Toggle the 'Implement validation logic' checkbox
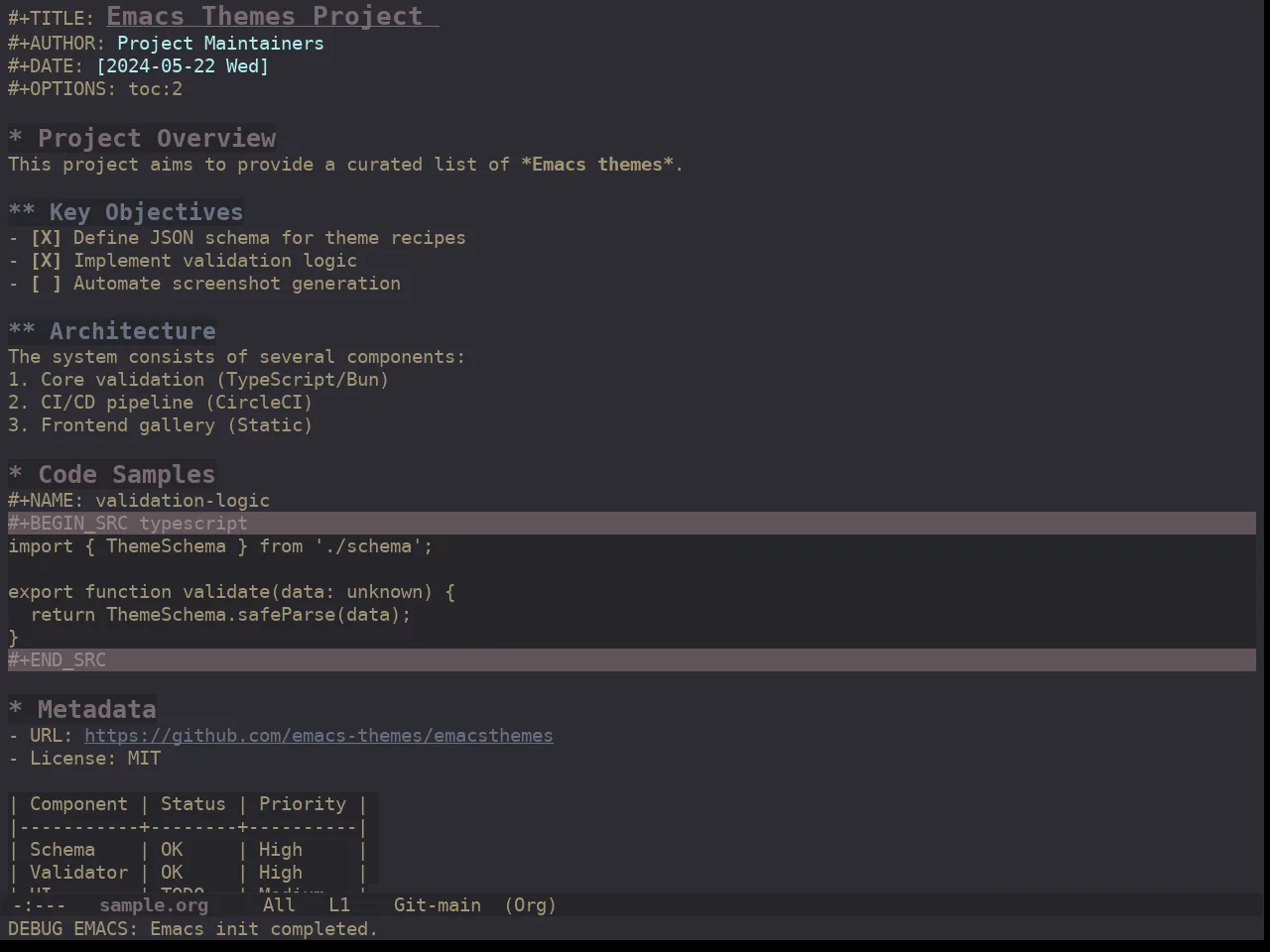Image resolution: width=1270 pixels, height=952 pixels. coord(46,261)
